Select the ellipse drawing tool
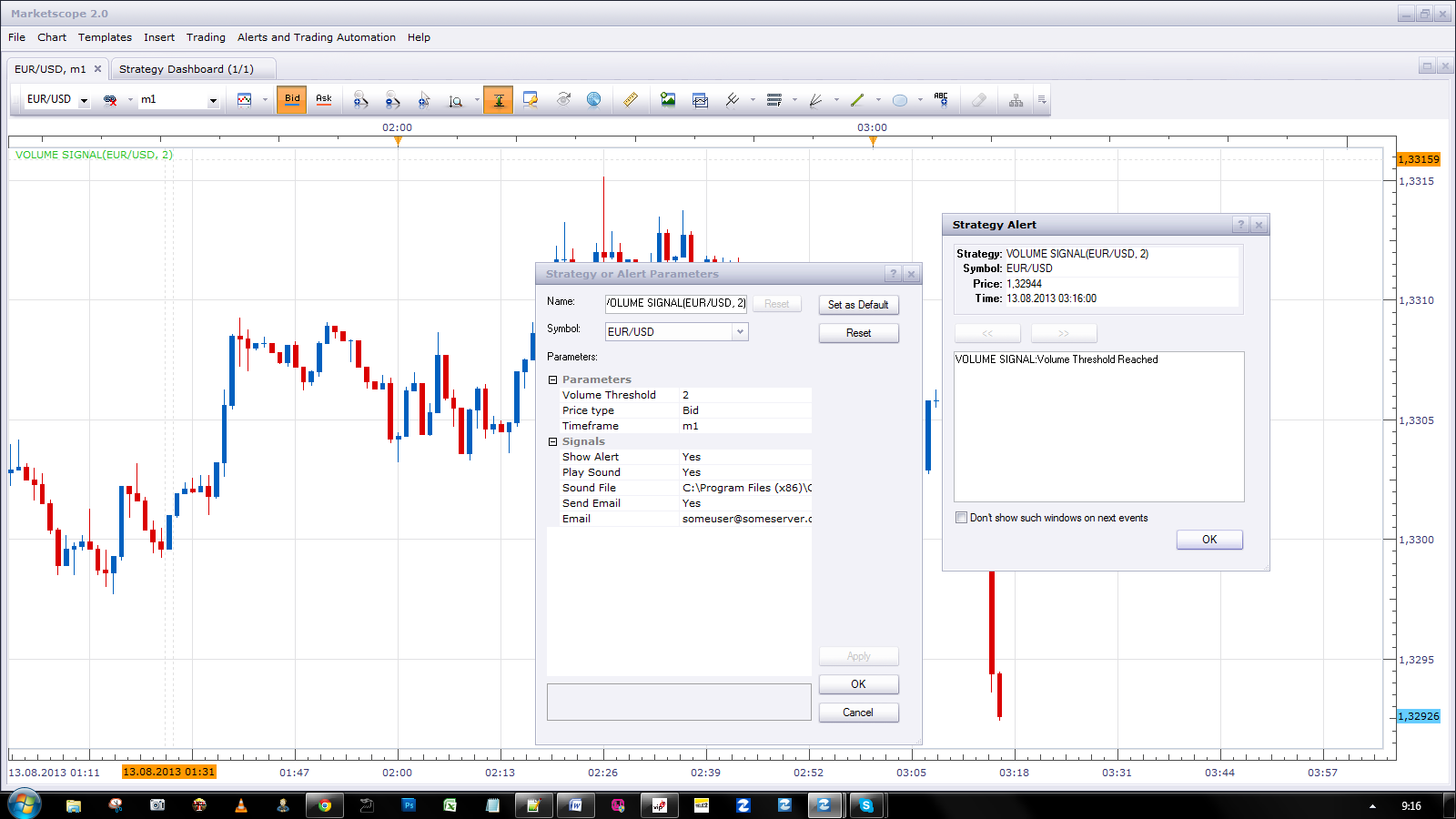Viewport: 1456px width, 819px height. [x=900, y=100]
